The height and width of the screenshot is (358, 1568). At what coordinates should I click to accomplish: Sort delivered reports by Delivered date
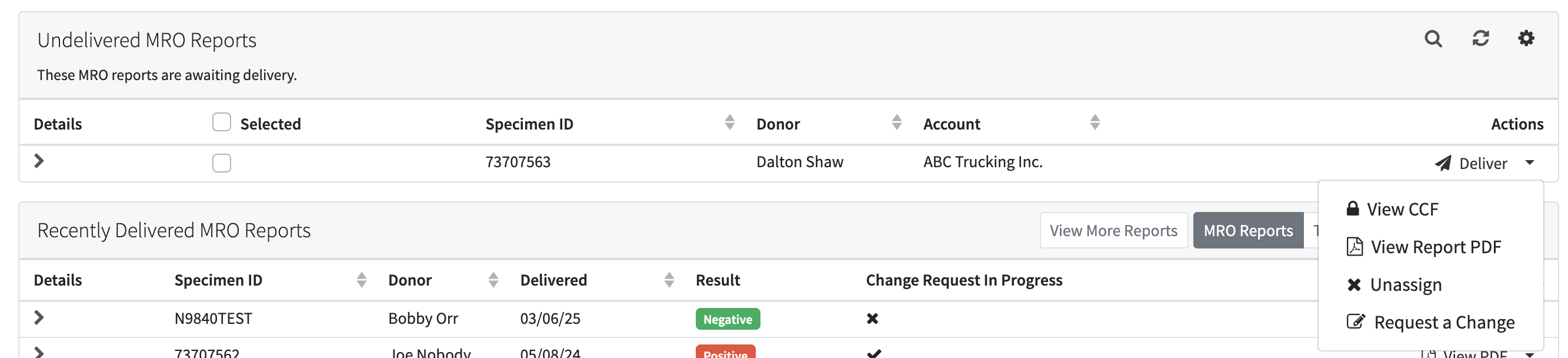pos(669,280)
